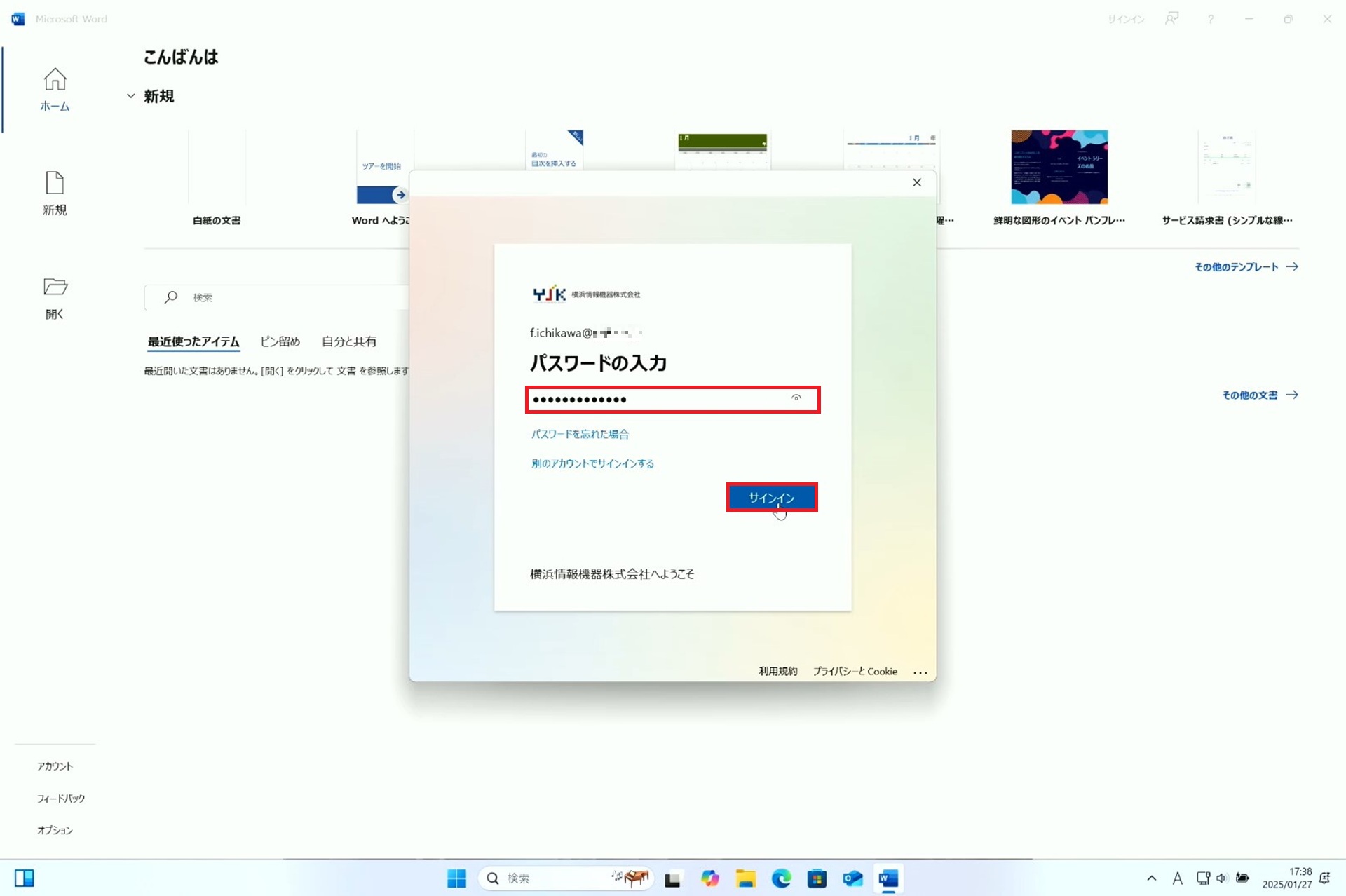Image resolution: width=1346 pixels, height=896 pixels.
Task: Open the help question mark icon
Action: 1211,19
